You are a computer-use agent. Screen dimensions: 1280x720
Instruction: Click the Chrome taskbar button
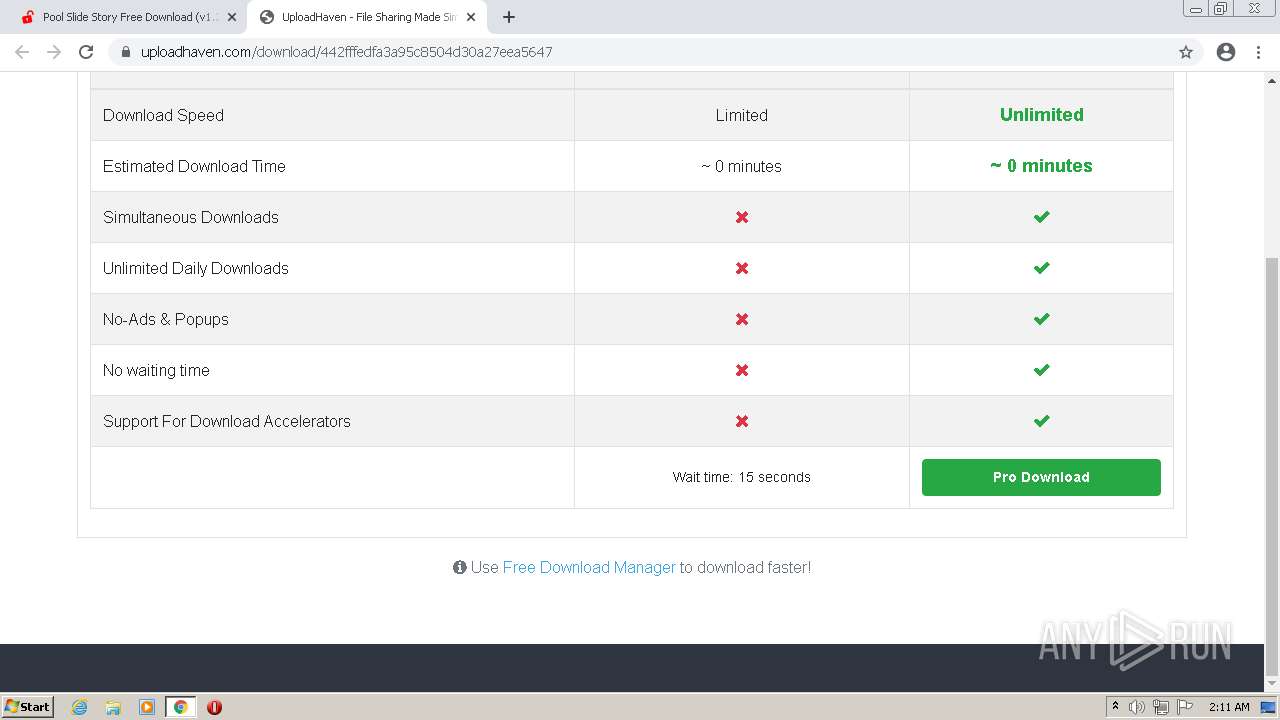click(180, 707)
